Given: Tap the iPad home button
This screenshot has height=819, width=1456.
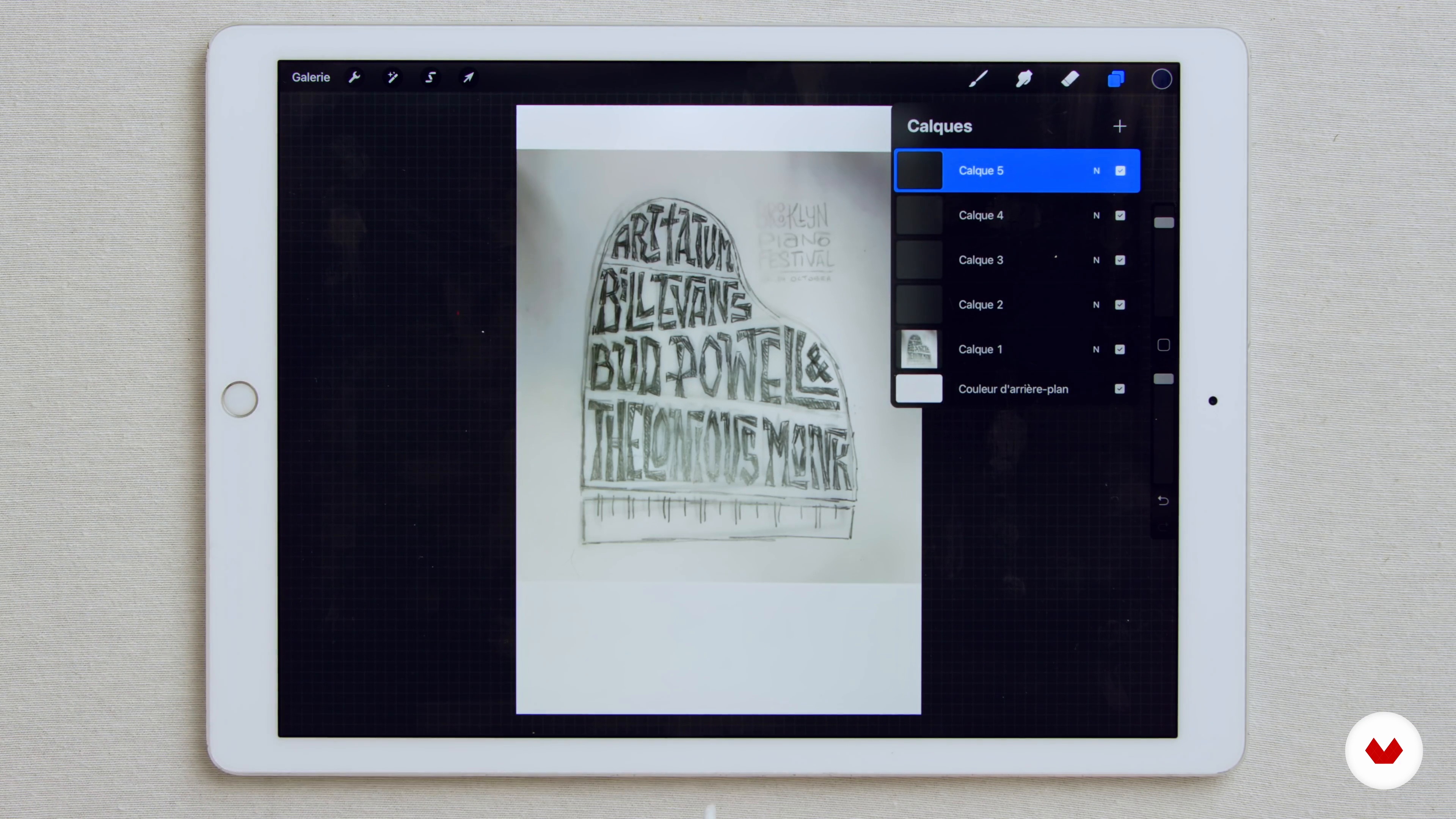Looking at the screenshot, I should coord(240,399).
